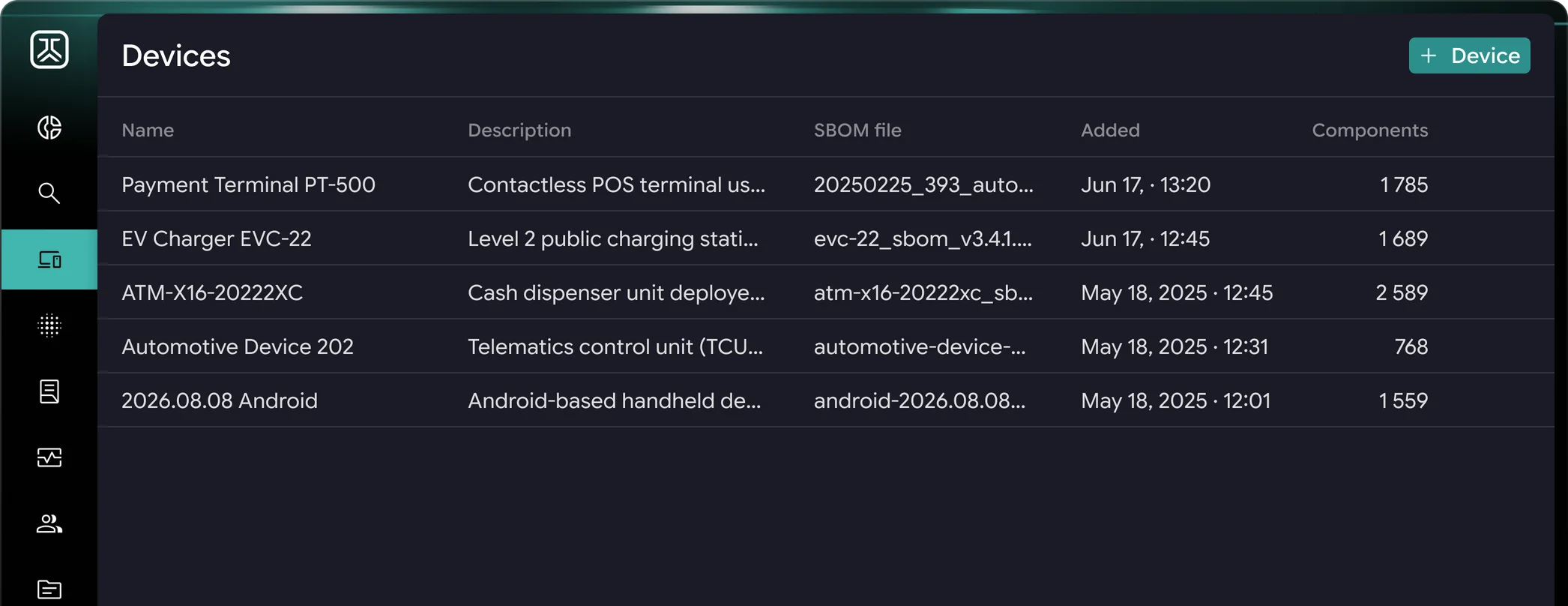Sort by the Components column header
The width and height of the screenshot is (1568, 606).
pyautogui.click(x=1369, y=130)
